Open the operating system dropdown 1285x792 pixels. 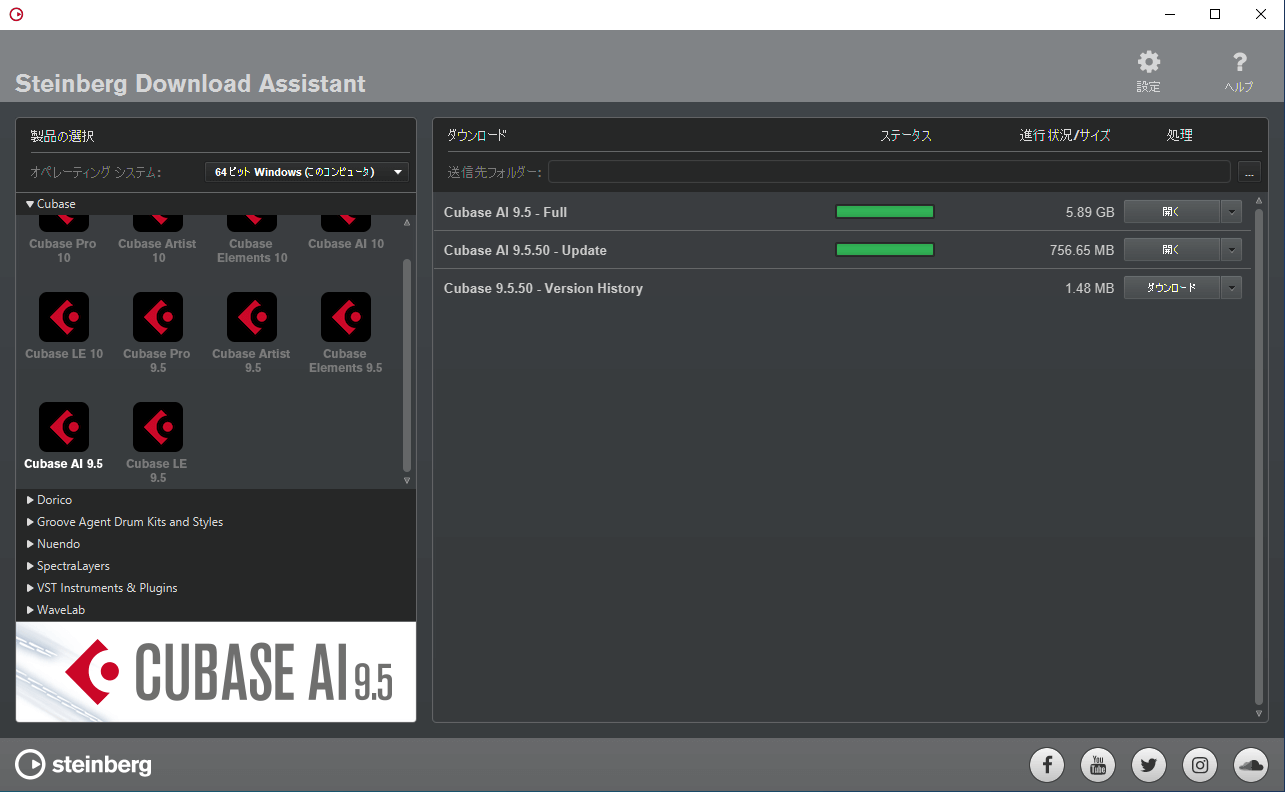(307, 172)
